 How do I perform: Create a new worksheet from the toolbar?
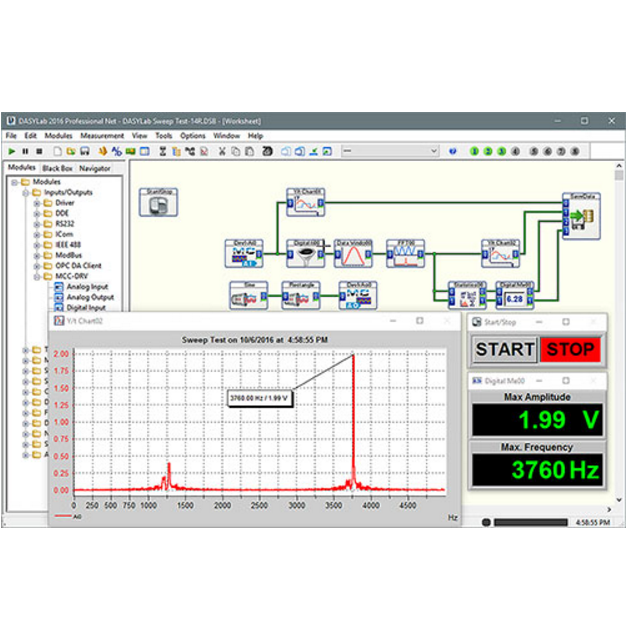[58, 151]
